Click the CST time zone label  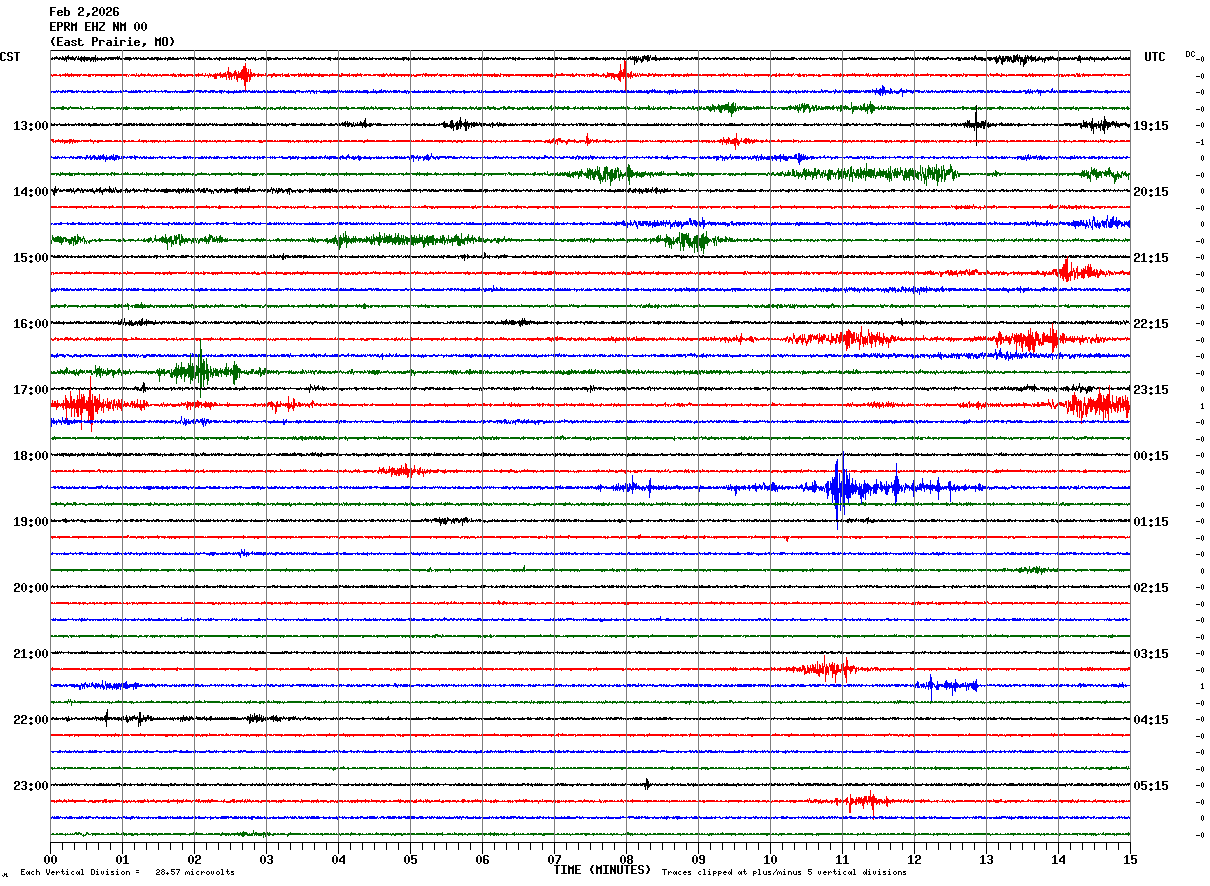click(10, 57)
